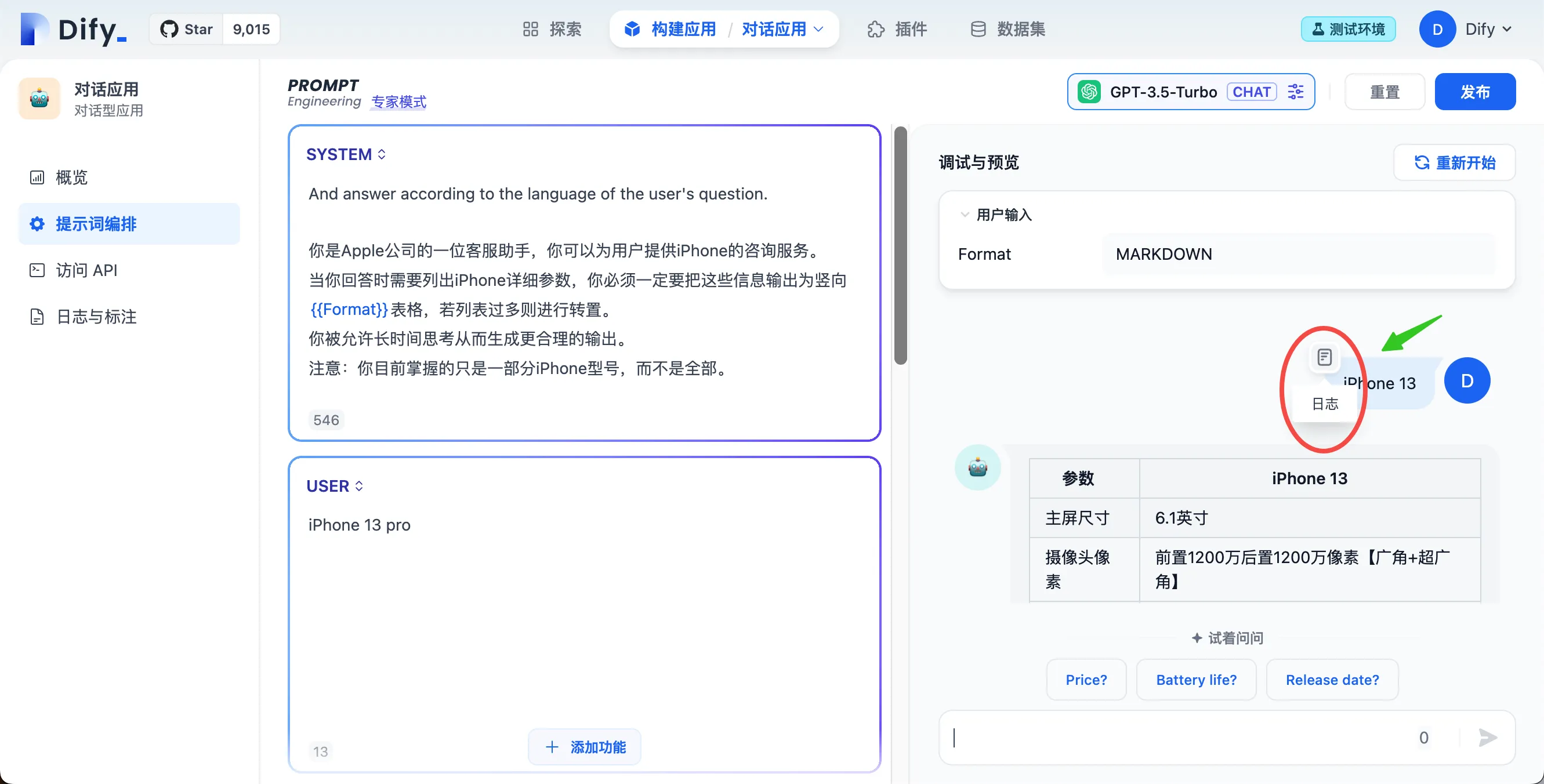Open Logs and Annotations sidebar item
This screenshot has width=1544, height=784.
point(96,317)
